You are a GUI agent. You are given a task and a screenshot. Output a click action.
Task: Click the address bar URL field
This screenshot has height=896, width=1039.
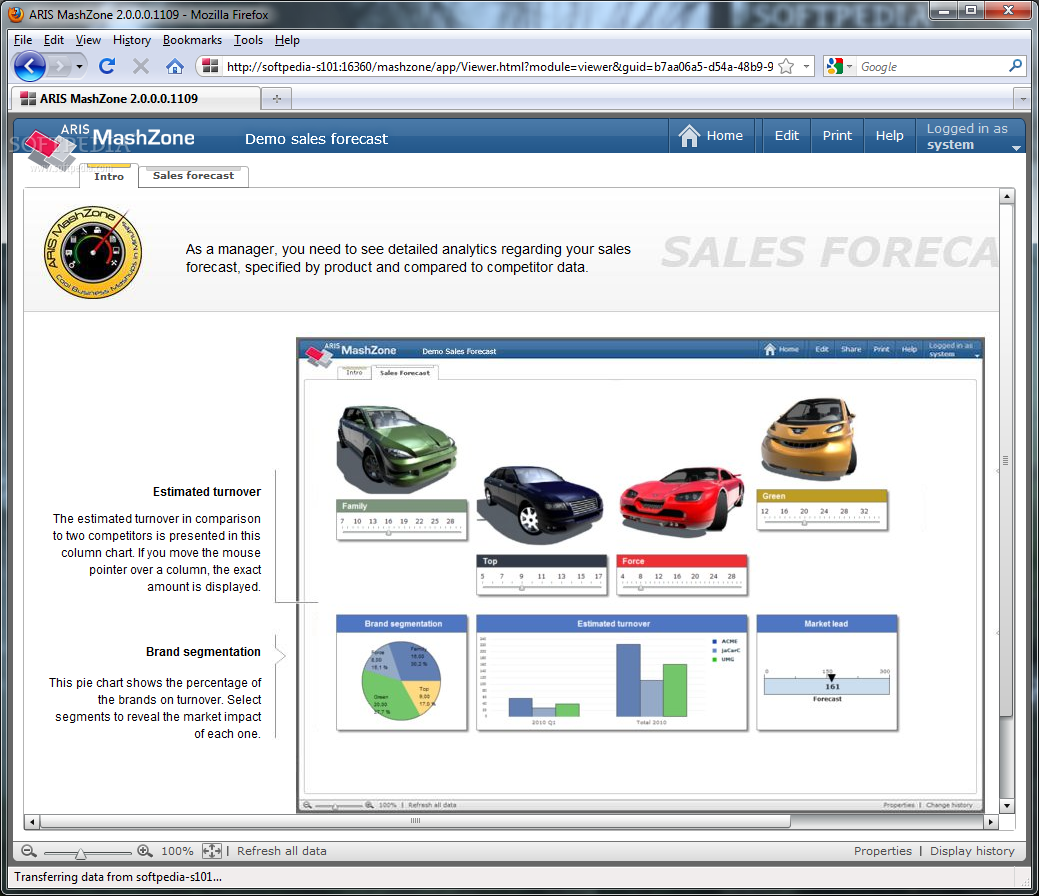coord(500,66)
